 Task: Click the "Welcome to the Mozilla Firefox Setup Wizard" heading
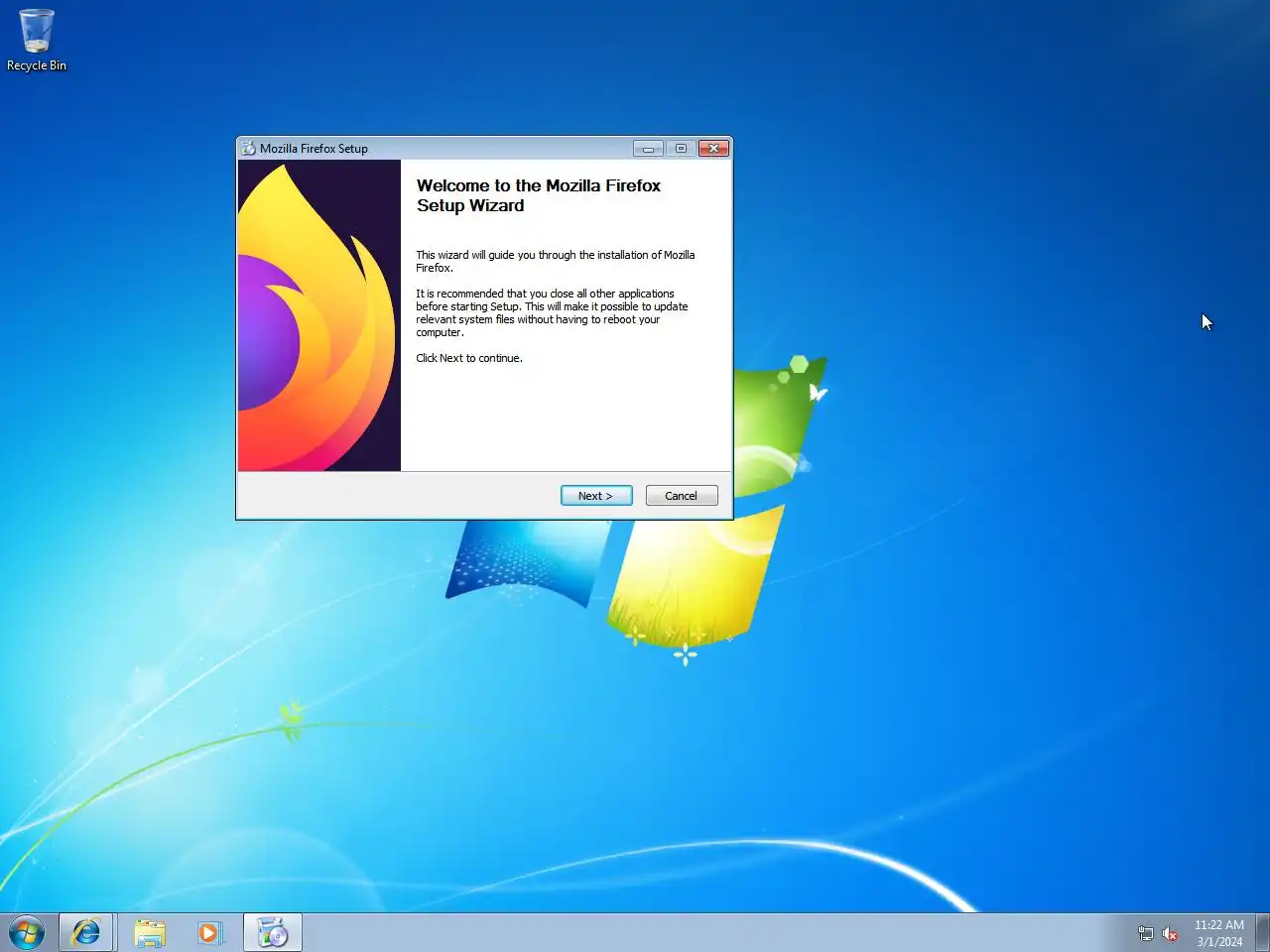(539, 195)
